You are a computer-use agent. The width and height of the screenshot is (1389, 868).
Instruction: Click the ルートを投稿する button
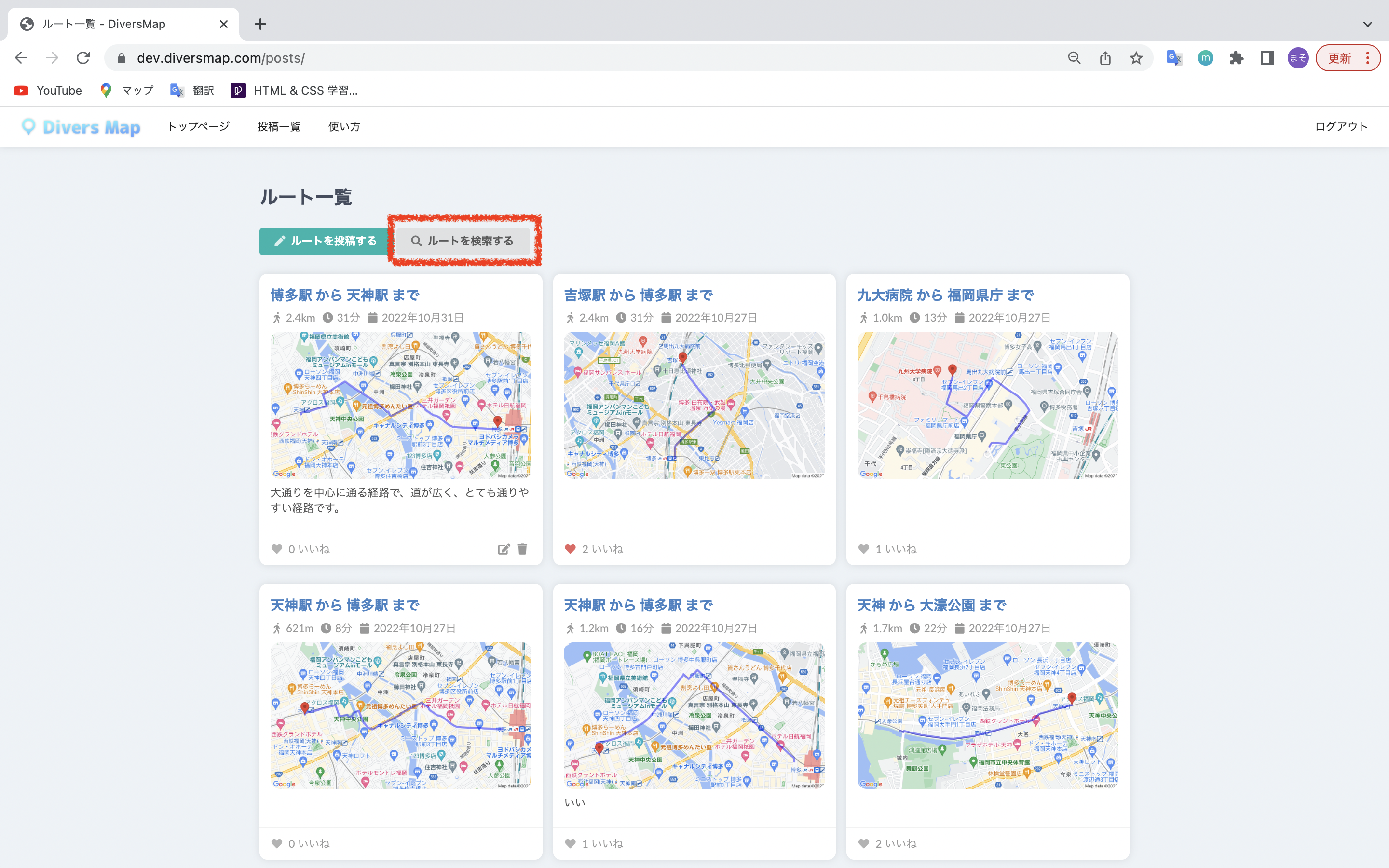[325, 241]
